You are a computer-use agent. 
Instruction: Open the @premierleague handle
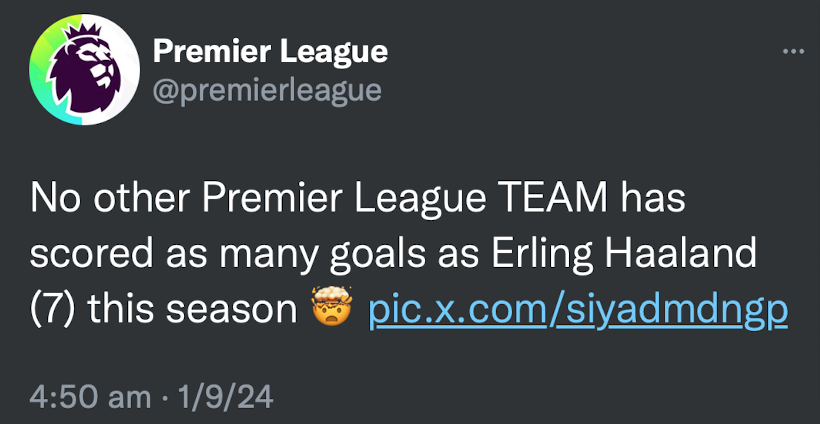click(267, 90)
